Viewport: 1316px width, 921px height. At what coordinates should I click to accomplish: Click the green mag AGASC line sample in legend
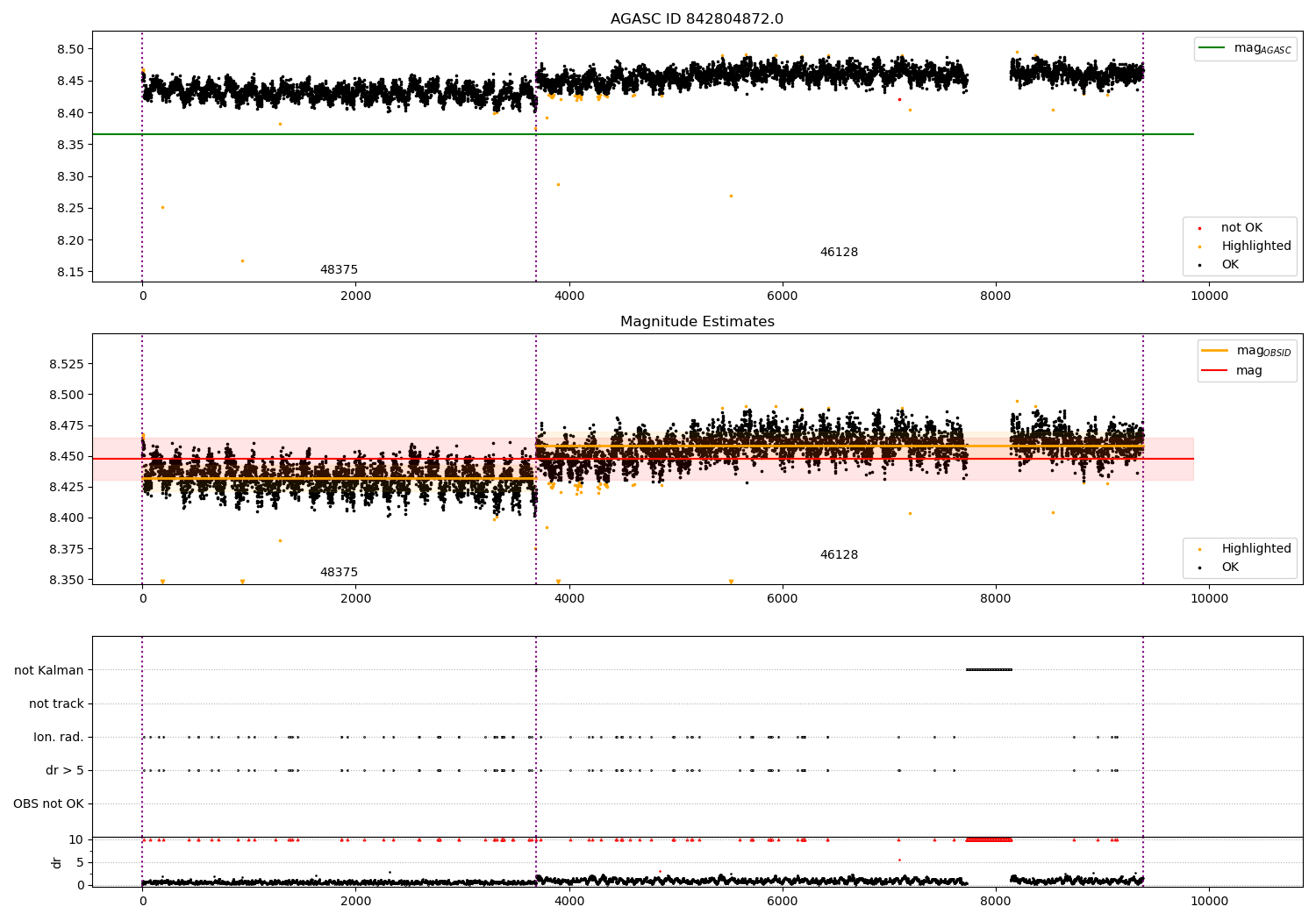point(1212,48)
